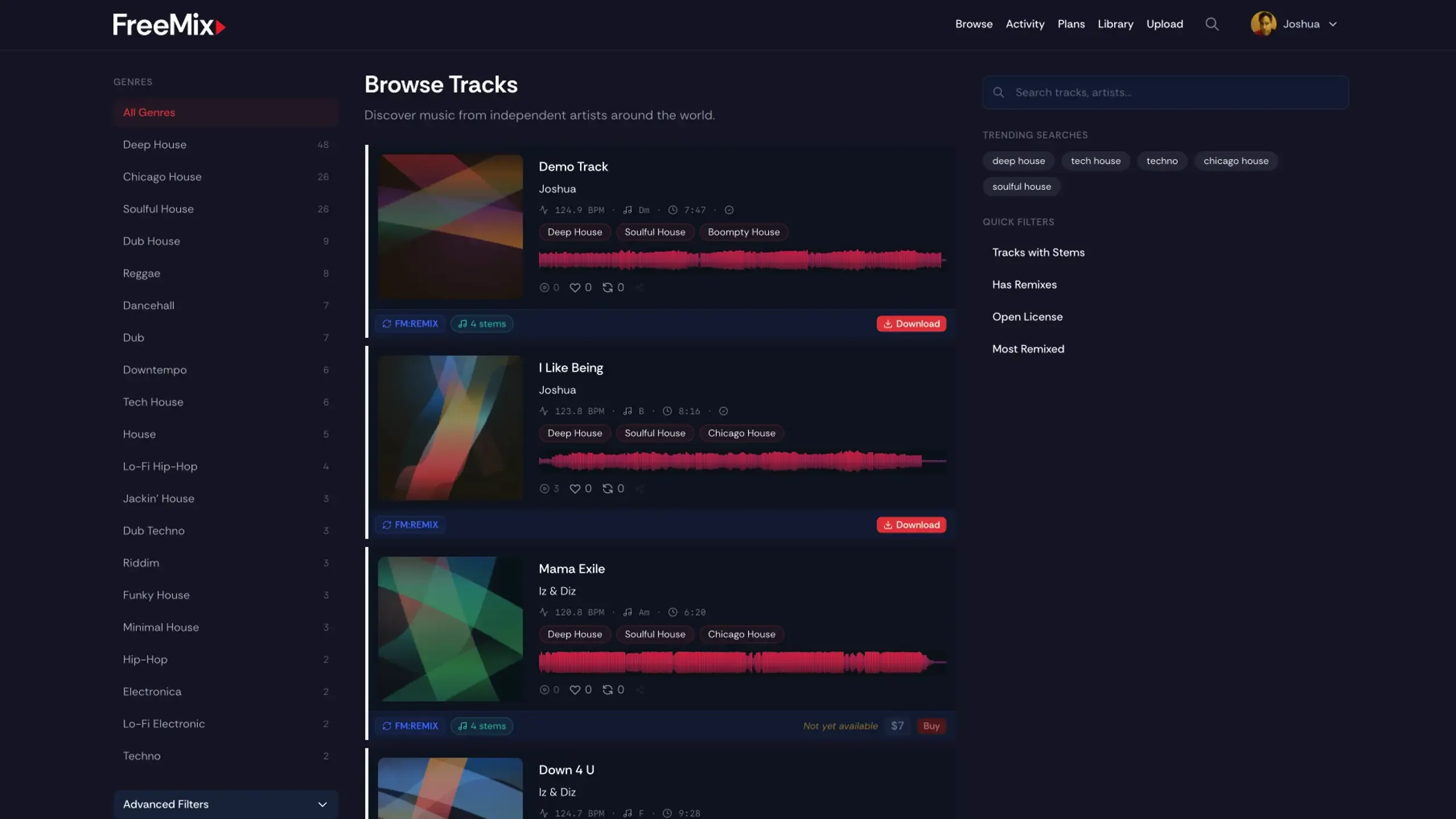
Task: Like the I Like Being track
Action: tap(575, 489)
